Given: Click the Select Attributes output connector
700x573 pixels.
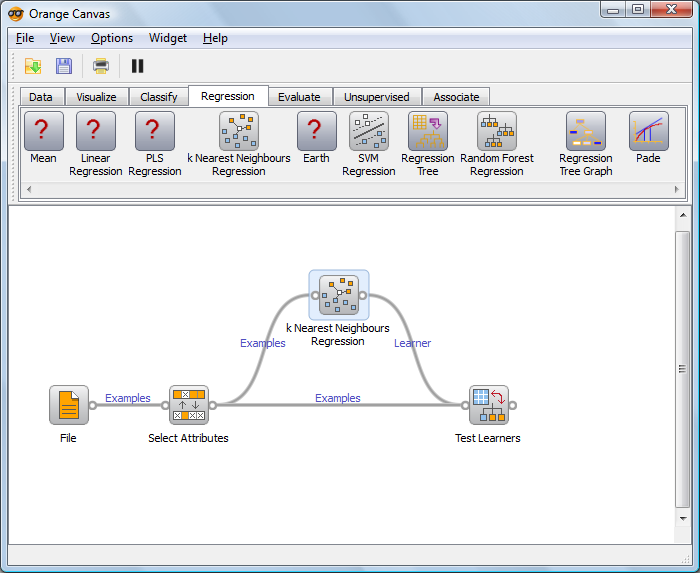Looking at the screenshot, I should click(212, 405).
